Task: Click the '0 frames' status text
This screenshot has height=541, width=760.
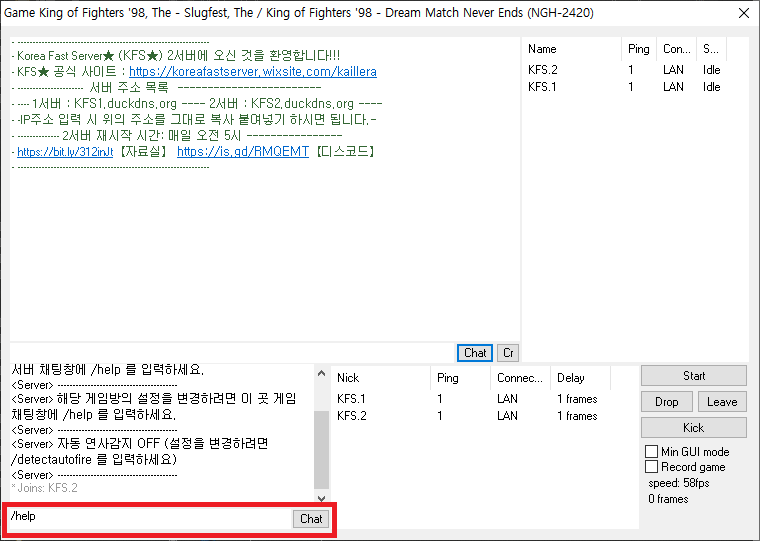Action: (x=668, y=499)
